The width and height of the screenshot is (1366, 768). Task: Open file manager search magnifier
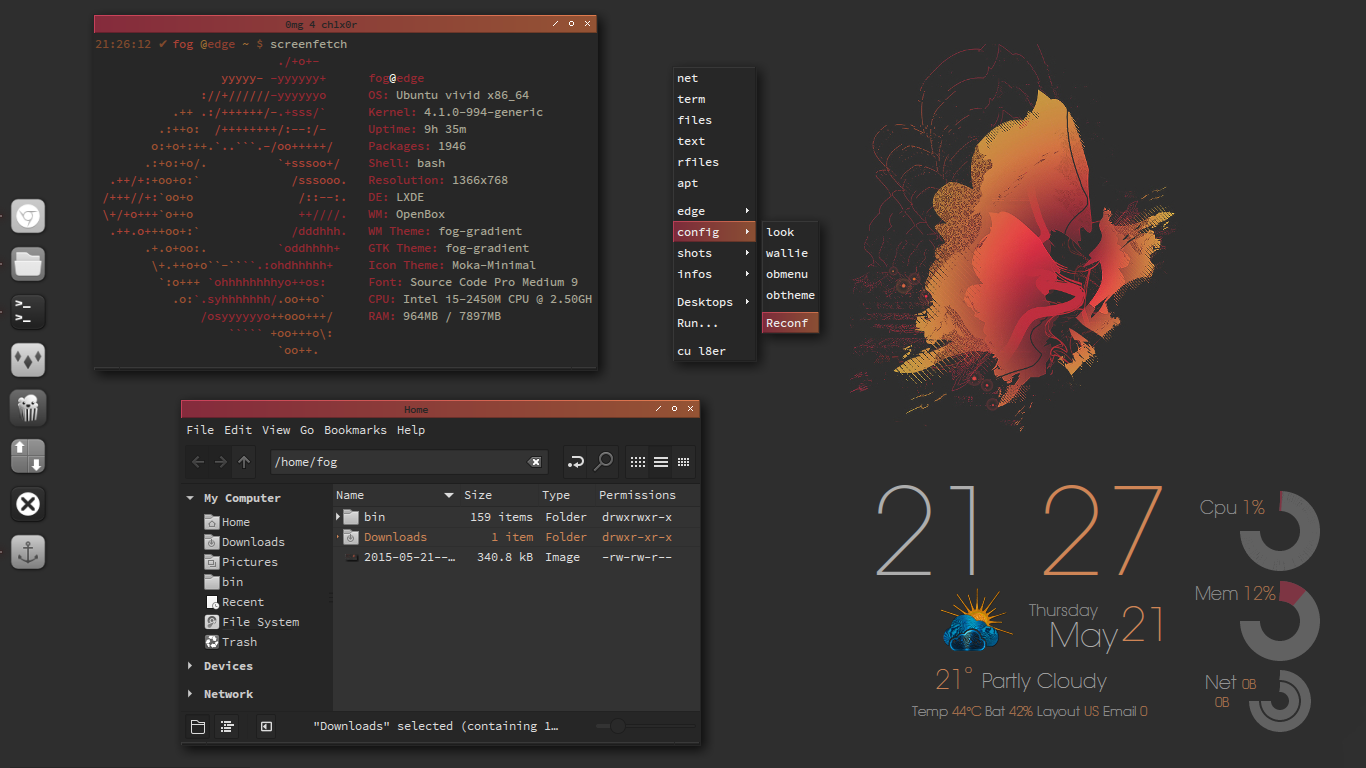[x=604, y=462]
